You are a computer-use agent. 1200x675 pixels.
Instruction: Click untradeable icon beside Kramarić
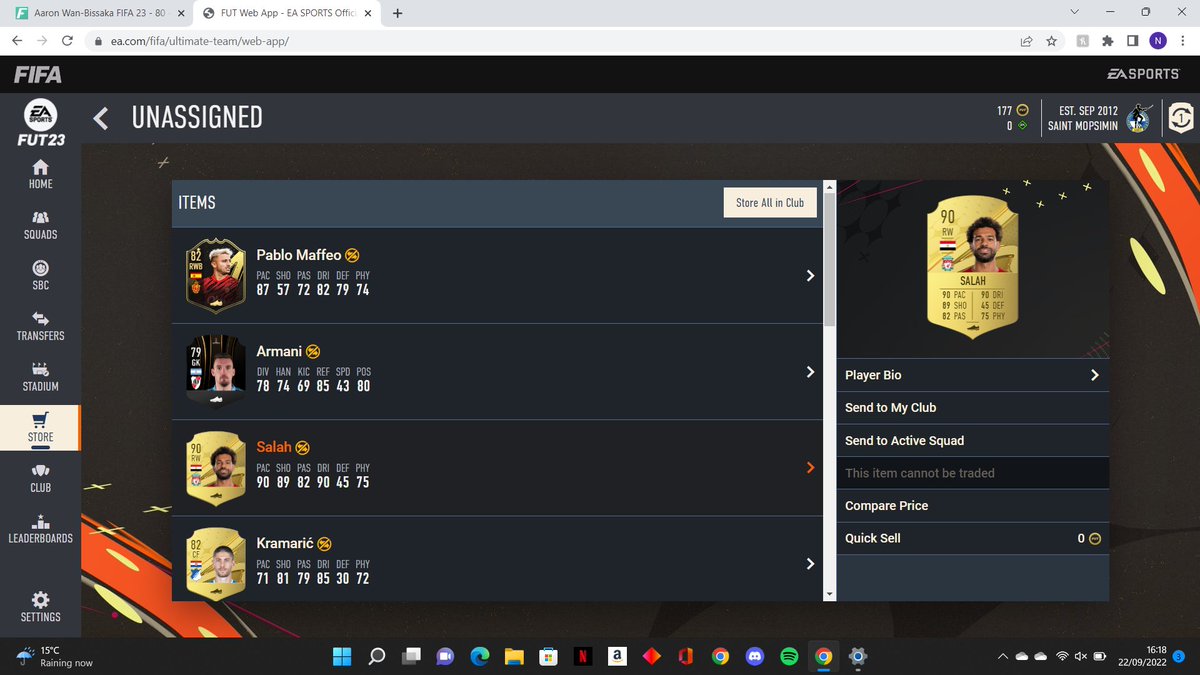click(x=324, y=544)
